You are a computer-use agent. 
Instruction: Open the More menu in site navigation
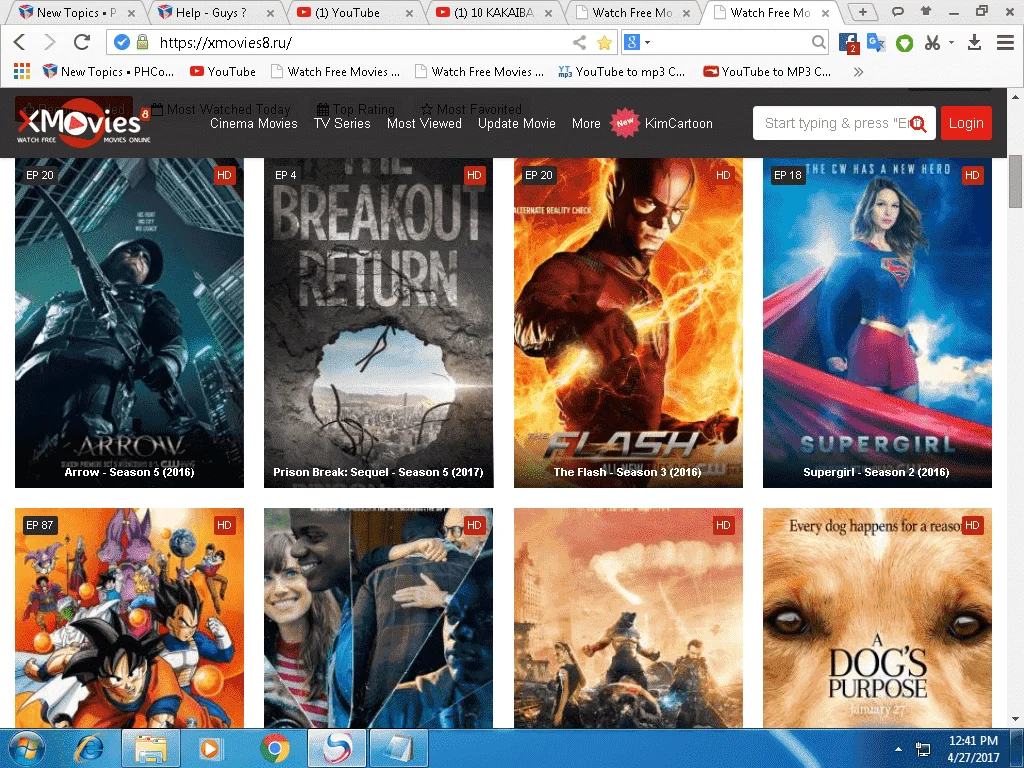click(x=586, y=123)
